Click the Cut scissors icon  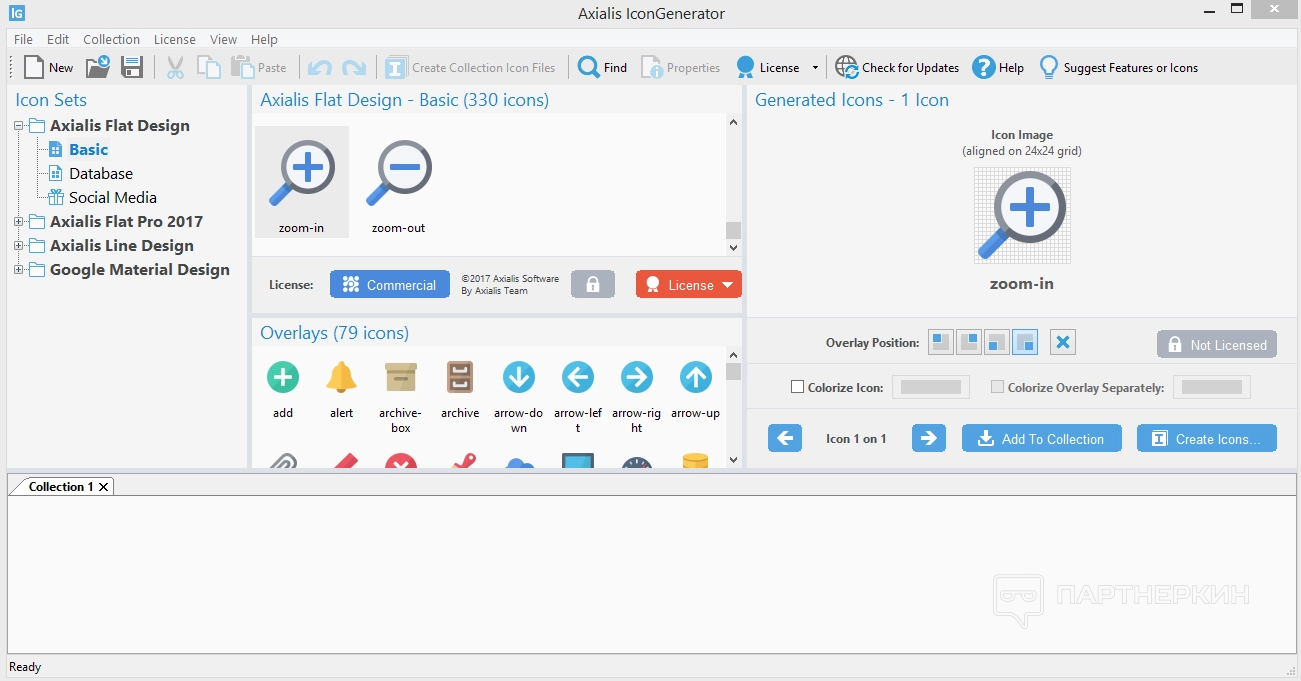coord(175,67)
